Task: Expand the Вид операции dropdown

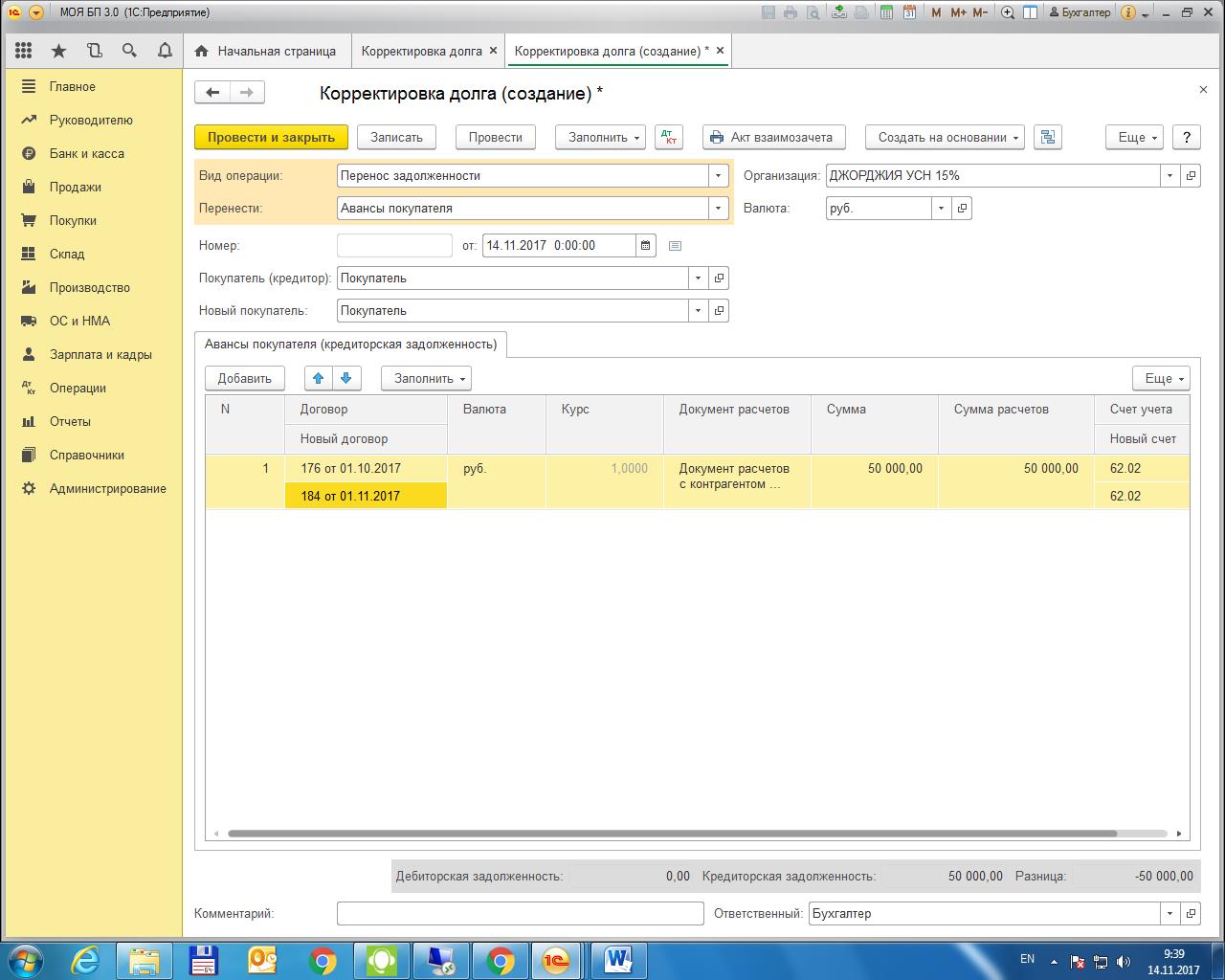Action: coord(718,176)
